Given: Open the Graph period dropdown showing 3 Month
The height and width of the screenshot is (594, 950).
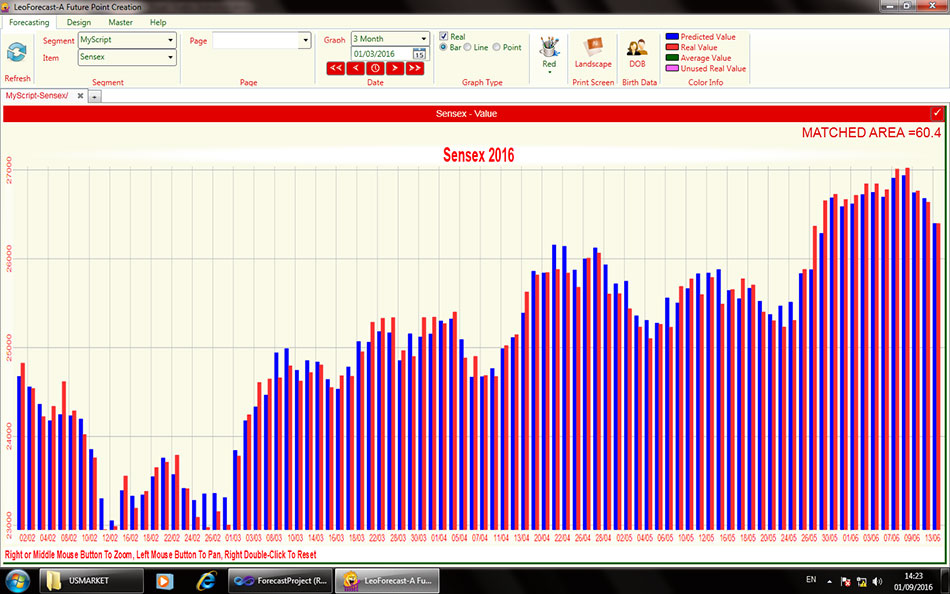Looking at the screenshot, I should (390, 39).
